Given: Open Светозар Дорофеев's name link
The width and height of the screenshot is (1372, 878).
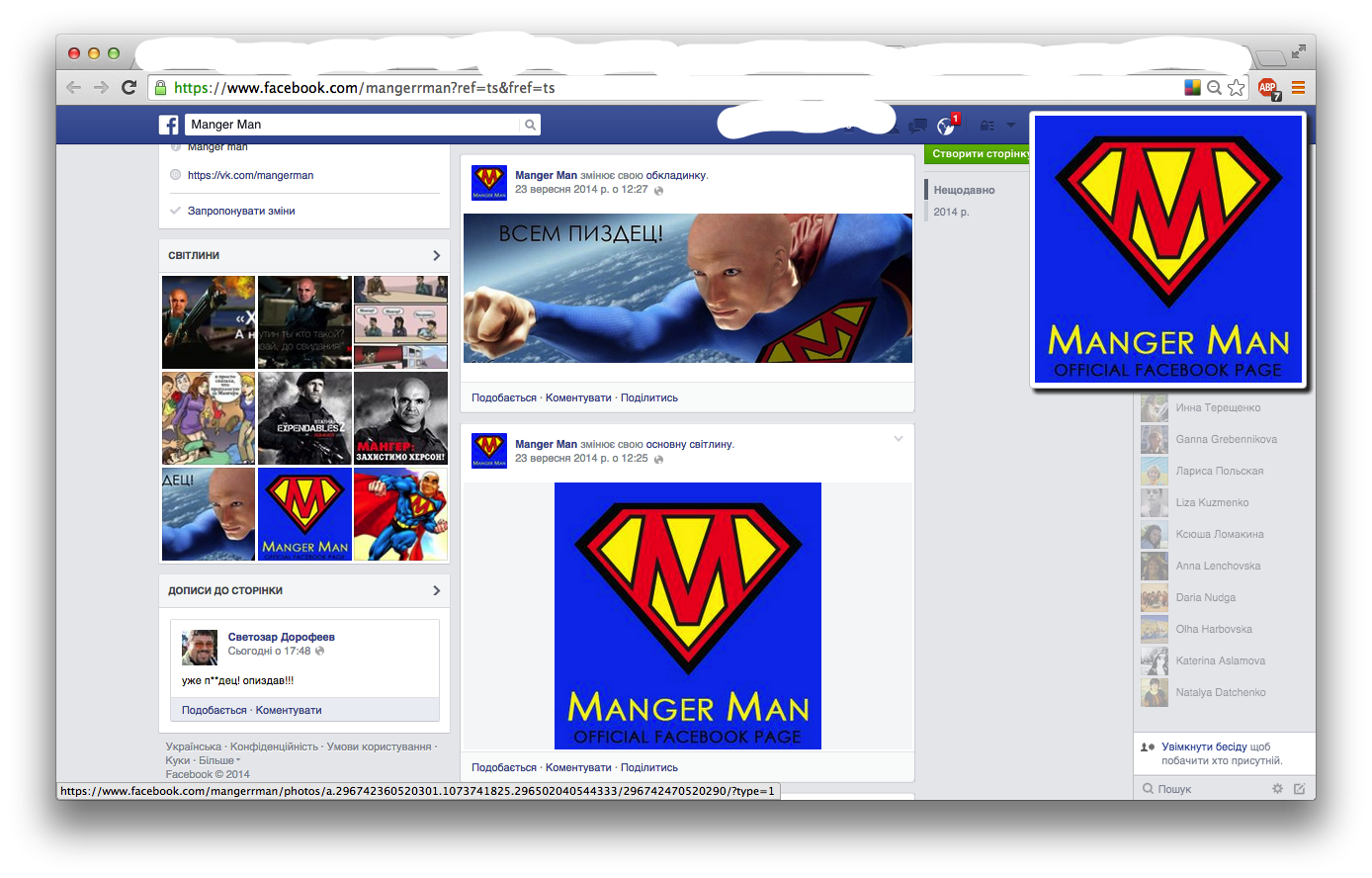Looking at the screenshot, I should point(282,637).
